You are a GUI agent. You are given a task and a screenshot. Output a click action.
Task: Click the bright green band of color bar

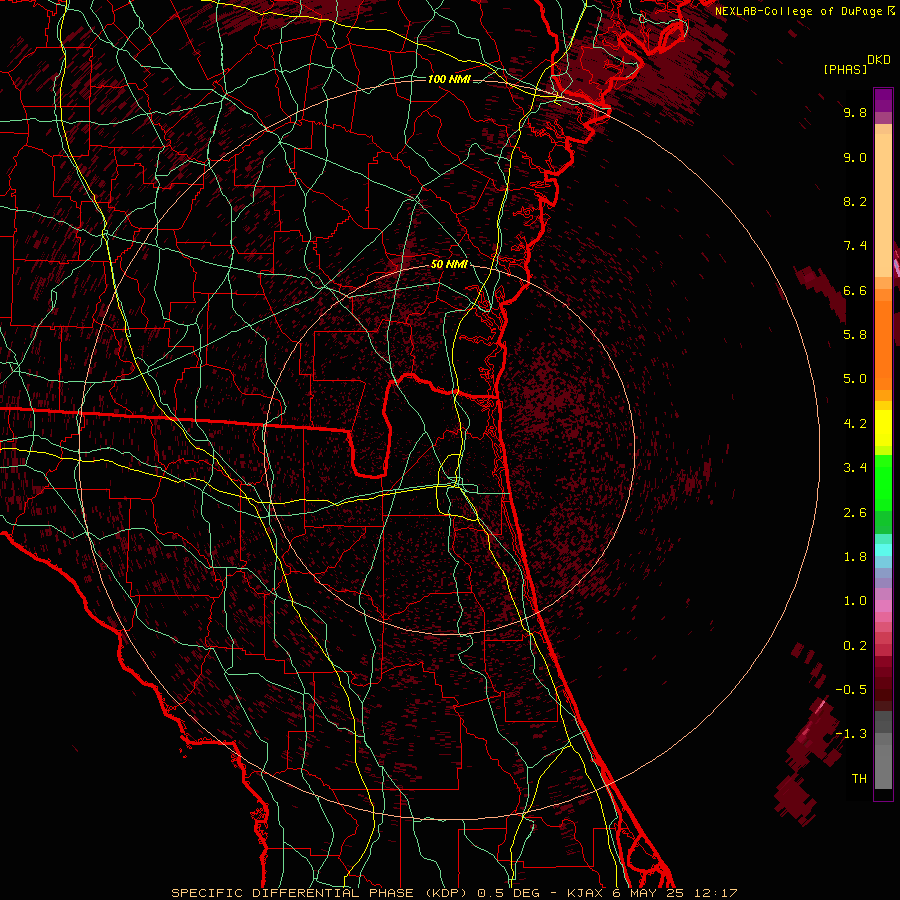(x=883, y=482)
